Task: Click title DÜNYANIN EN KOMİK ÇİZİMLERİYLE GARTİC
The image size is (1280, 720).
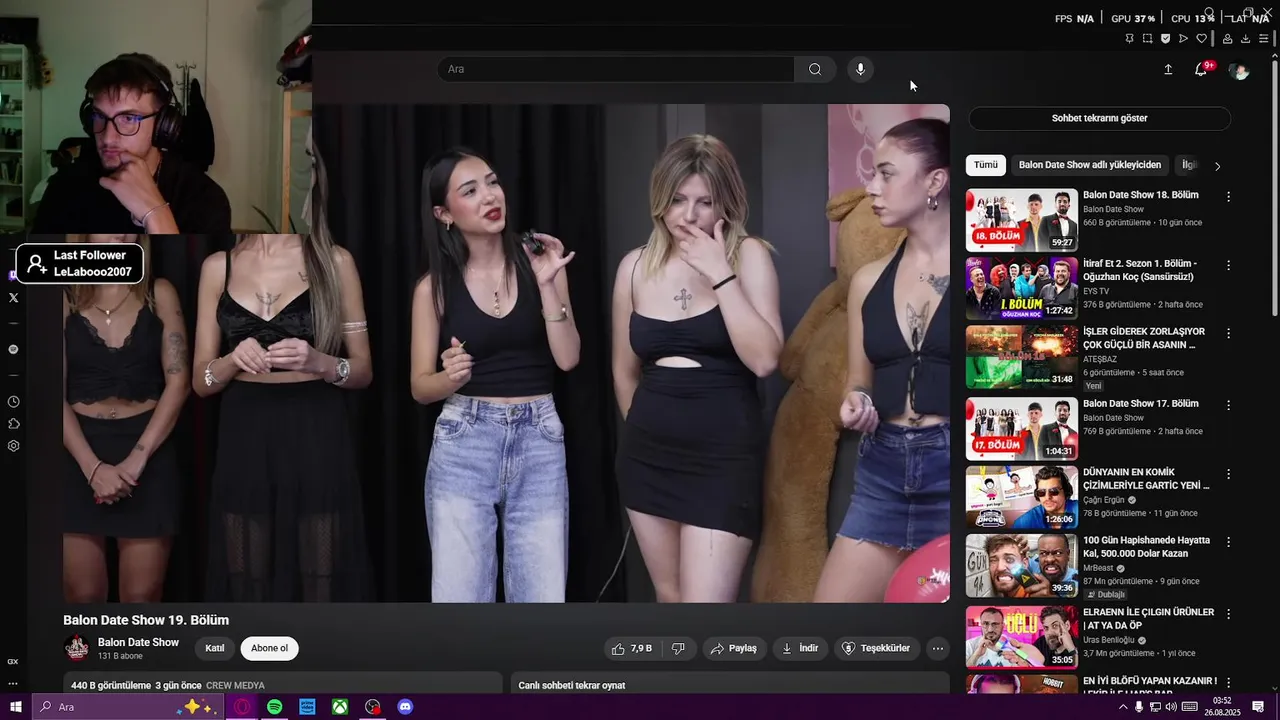Action: (1146, 479)
